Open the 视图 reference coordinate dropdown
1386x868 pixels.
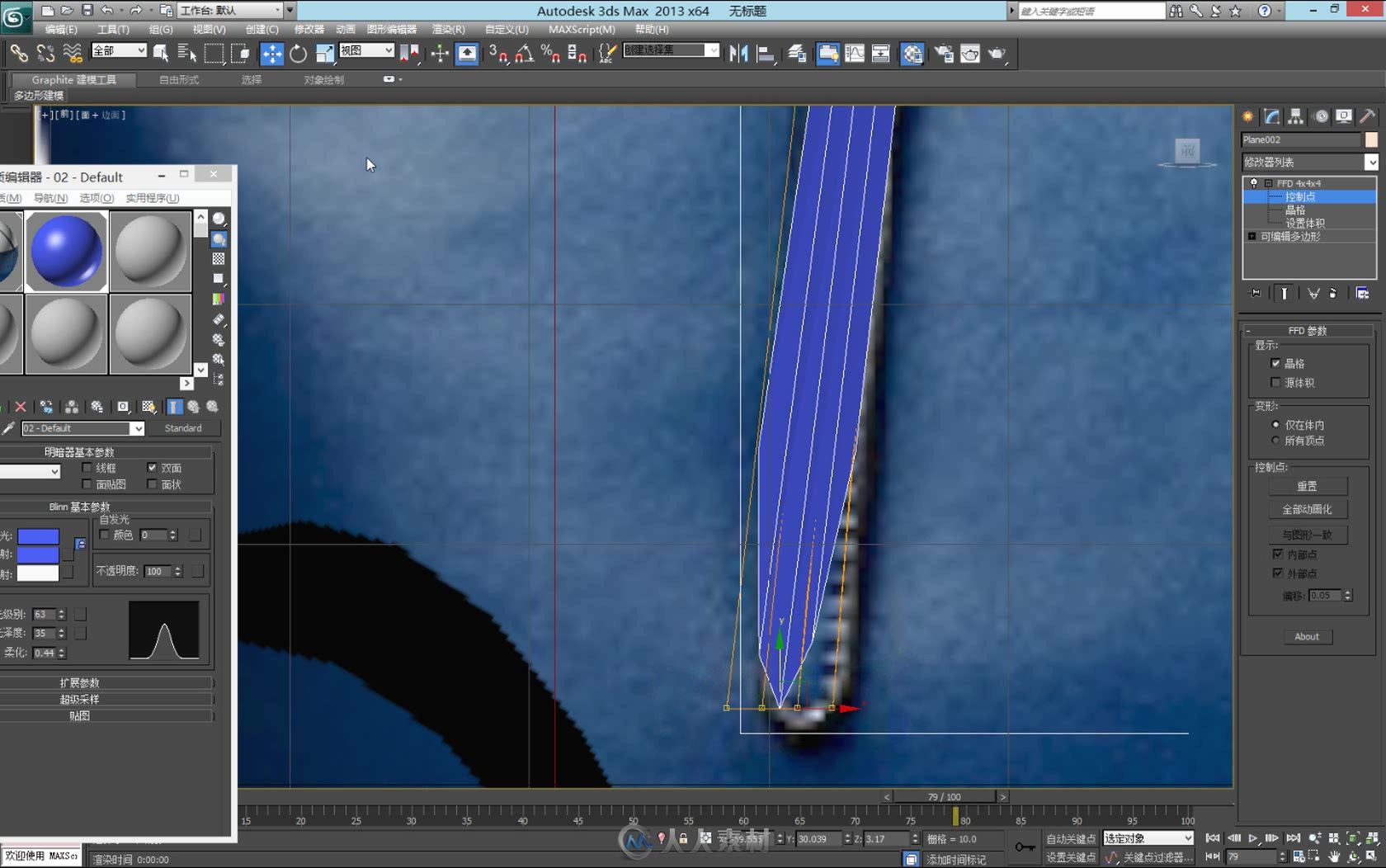[366, 50]
